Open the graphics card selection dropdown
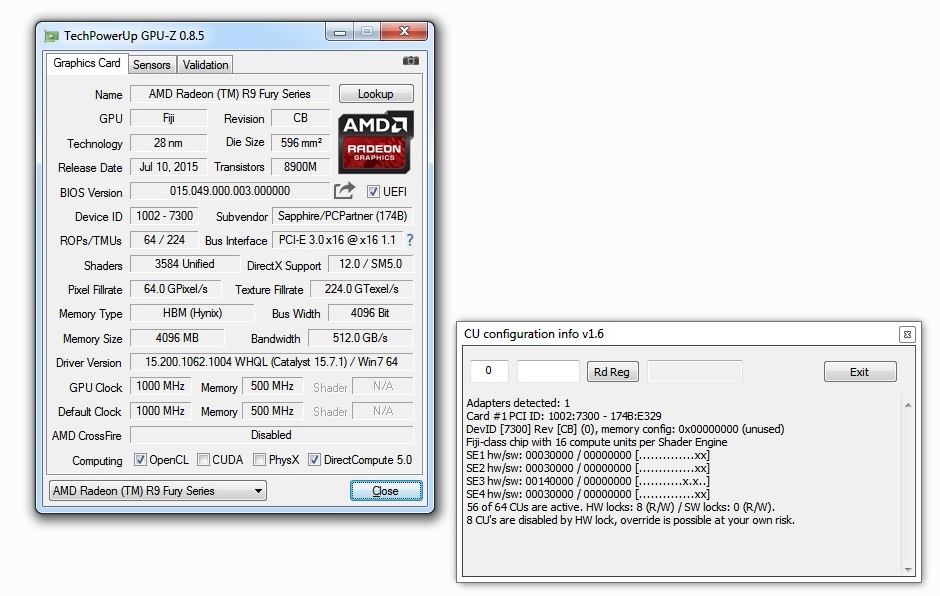 [x=158, y=490]
